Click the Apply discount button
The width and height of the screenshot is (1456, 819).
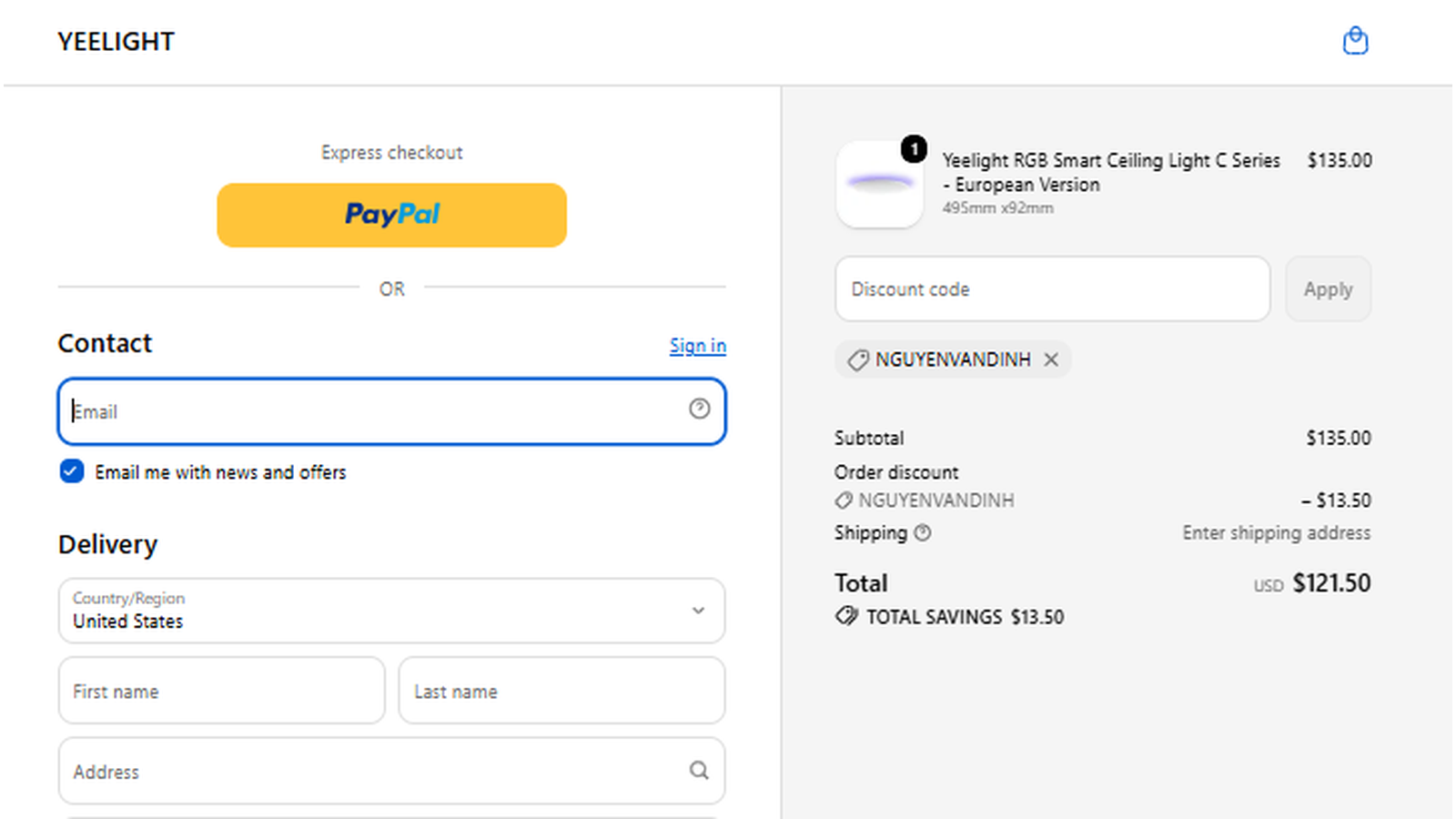[x=1328, y=288]
